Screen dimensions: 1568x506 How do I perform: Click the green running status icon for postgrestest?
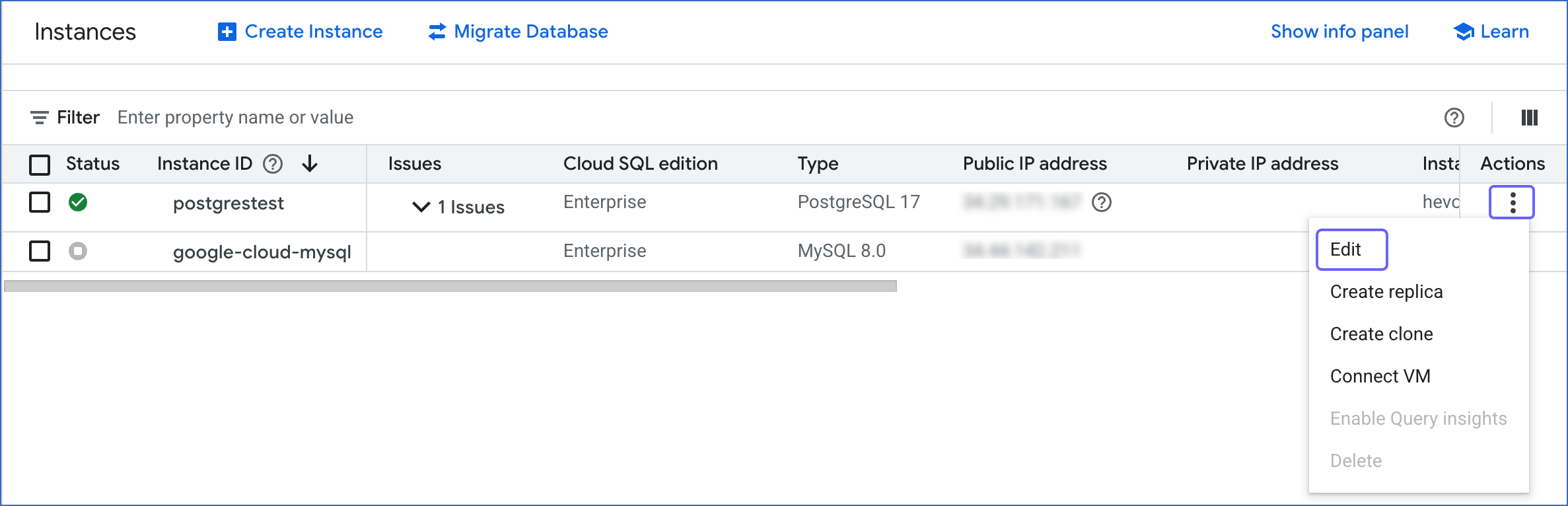pos(78,202)
